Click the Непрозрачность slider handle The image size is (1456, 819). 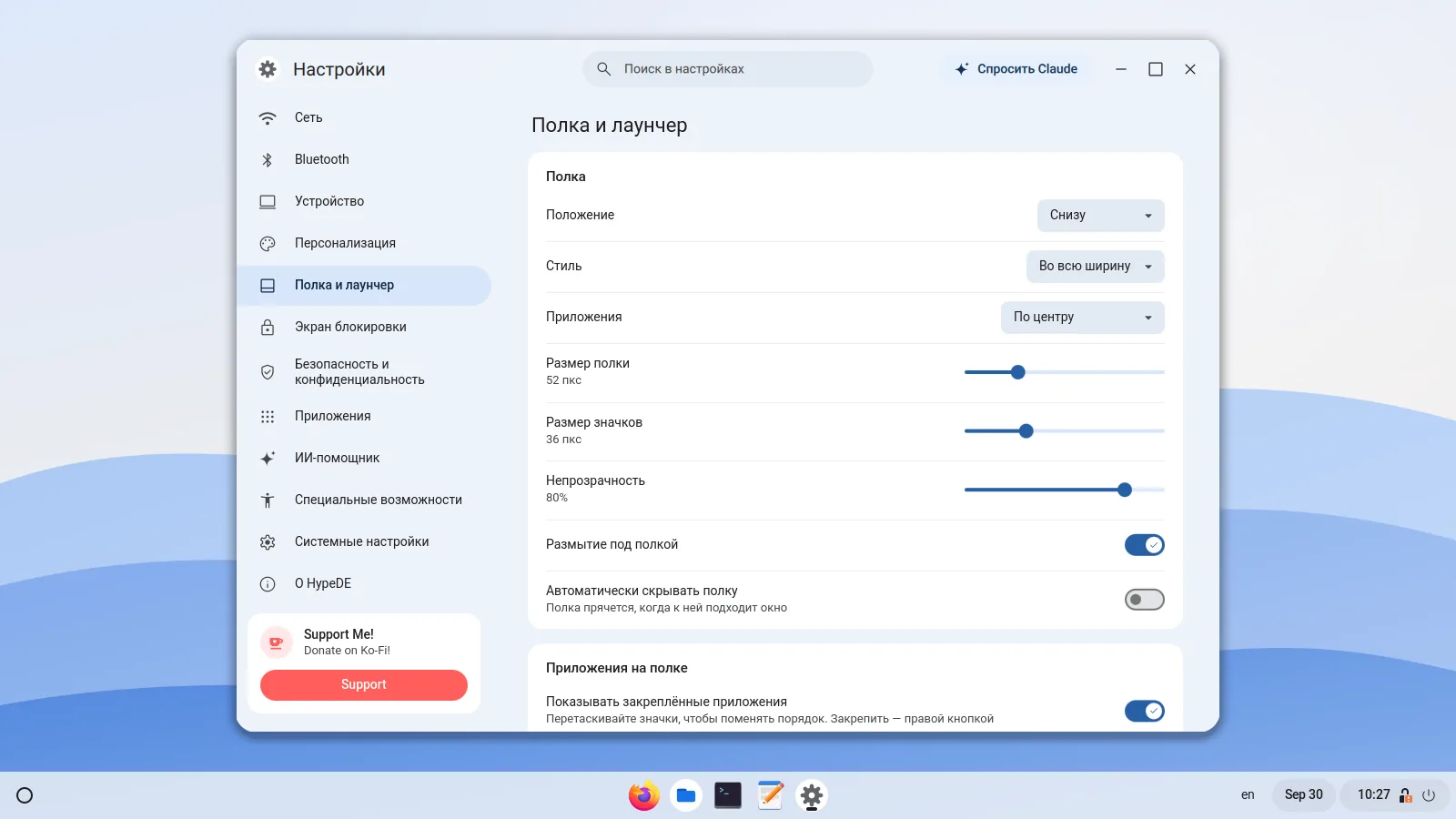pyautogui.click(x=1125, y=490)
